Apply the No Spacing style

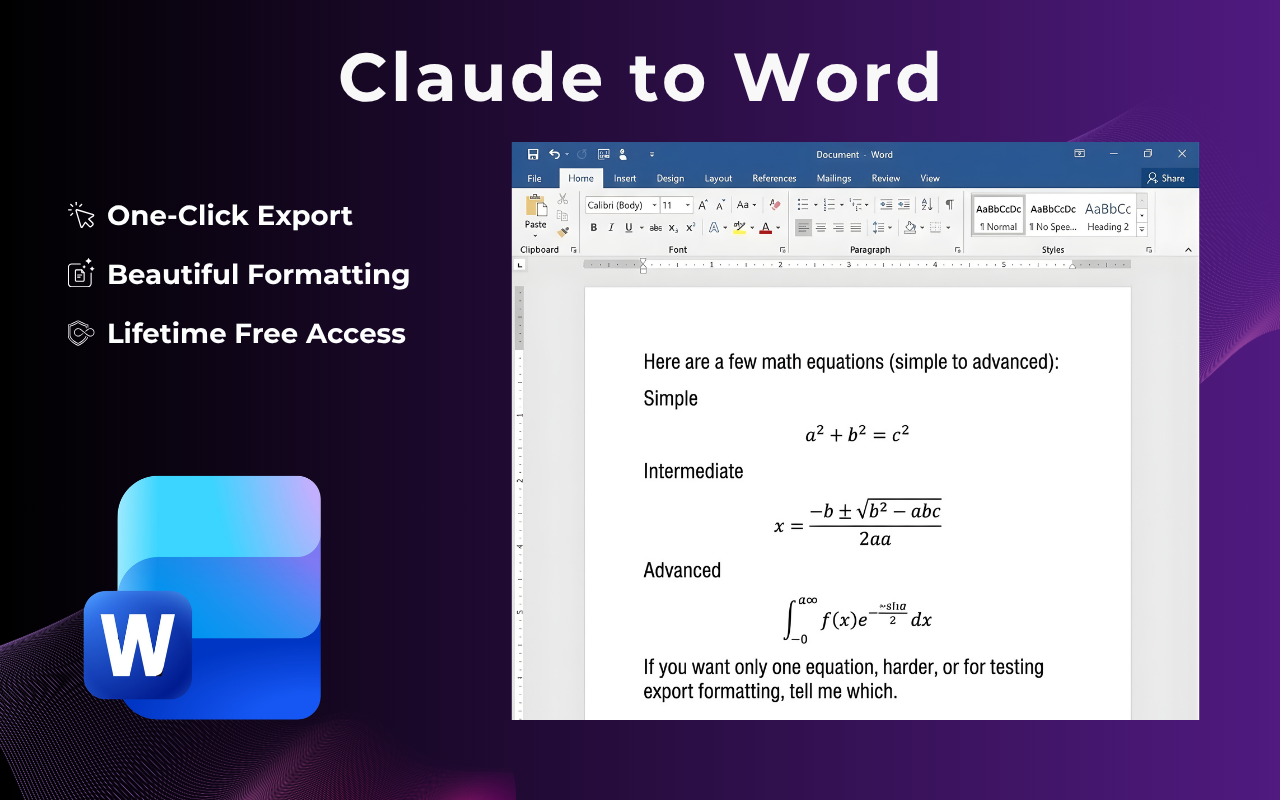pos(1054,215)
